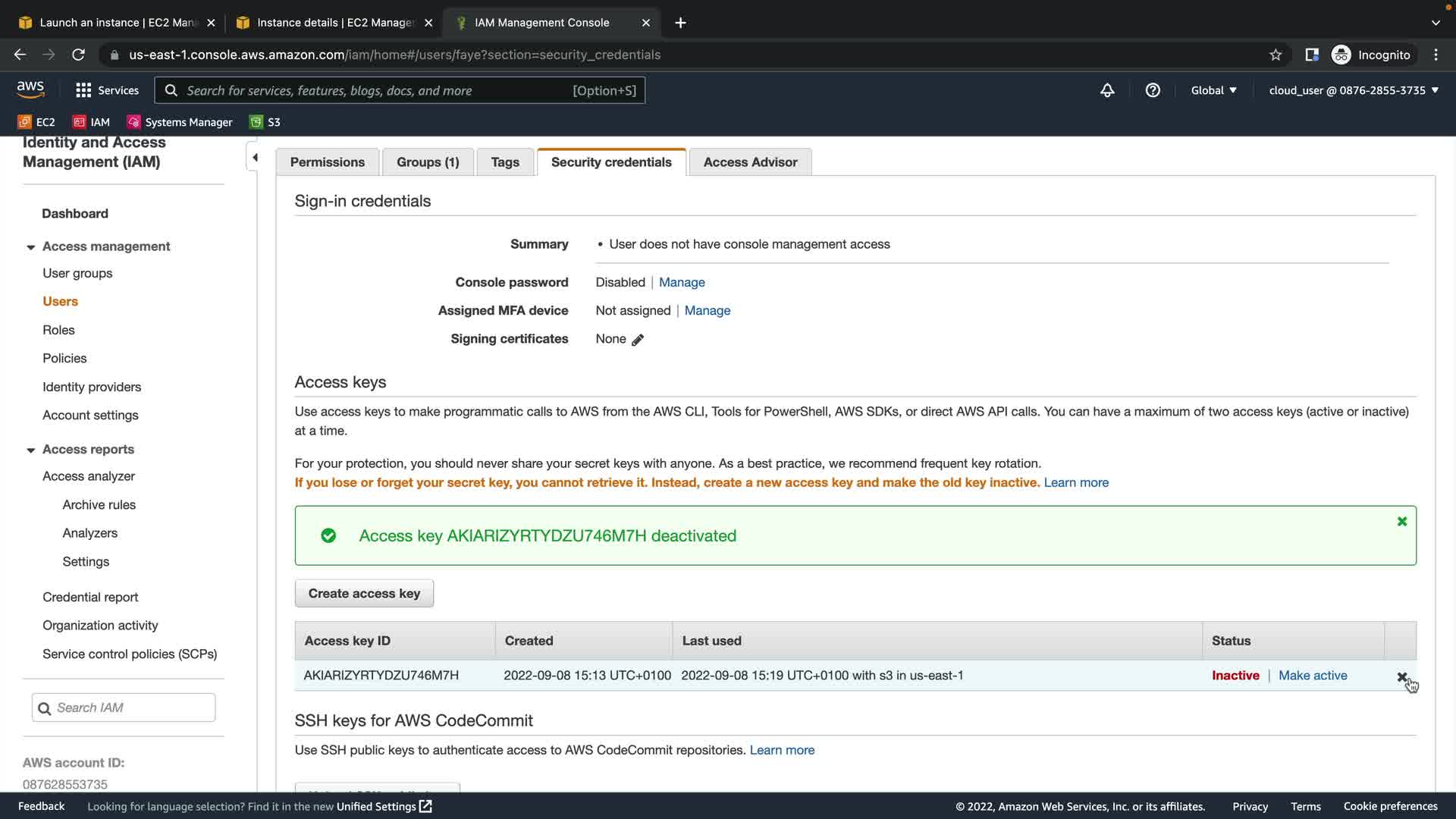Dismiss the access key deactivated banner

pos(1401,522)
